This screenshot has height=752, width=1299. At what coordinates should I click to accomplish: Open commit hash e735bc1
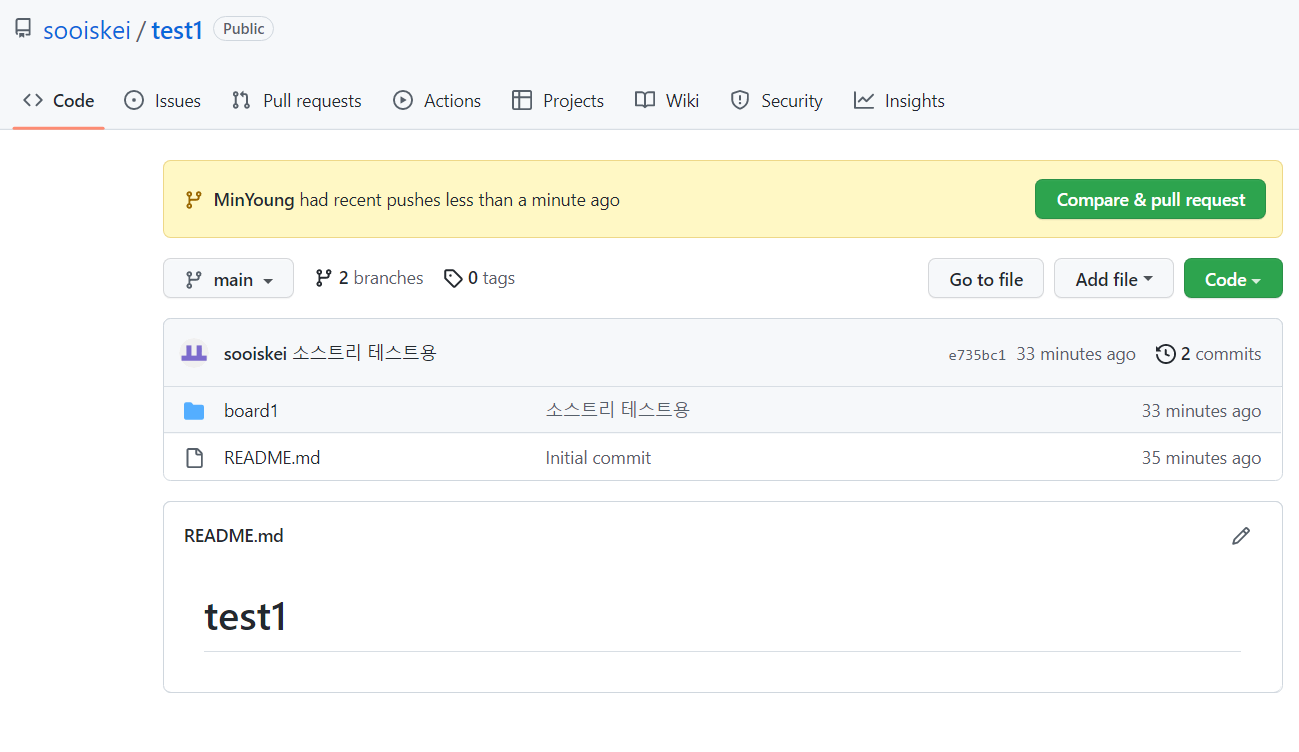pos(977,354)
